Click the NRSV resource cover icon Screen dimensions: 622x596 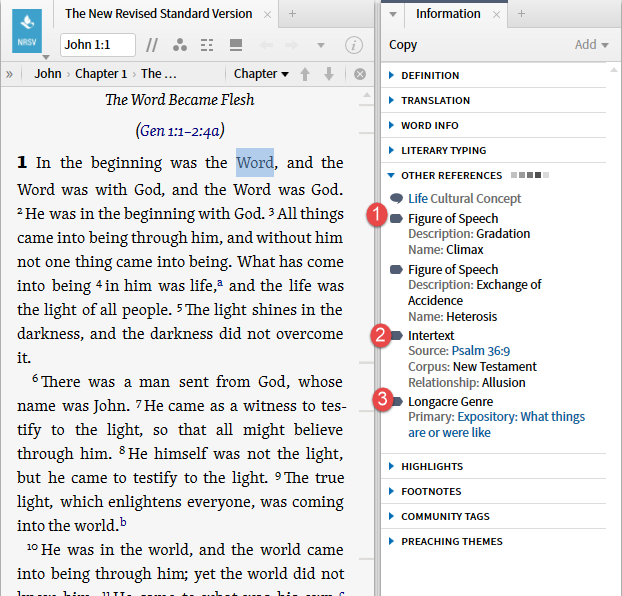click(27, 31)
